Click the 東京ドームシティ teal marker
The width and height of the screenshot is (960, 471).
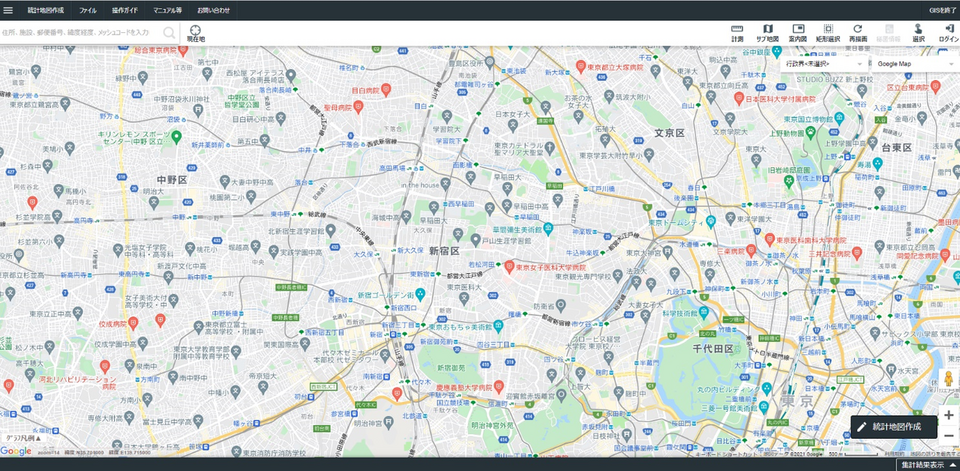(x=711, y=220)
